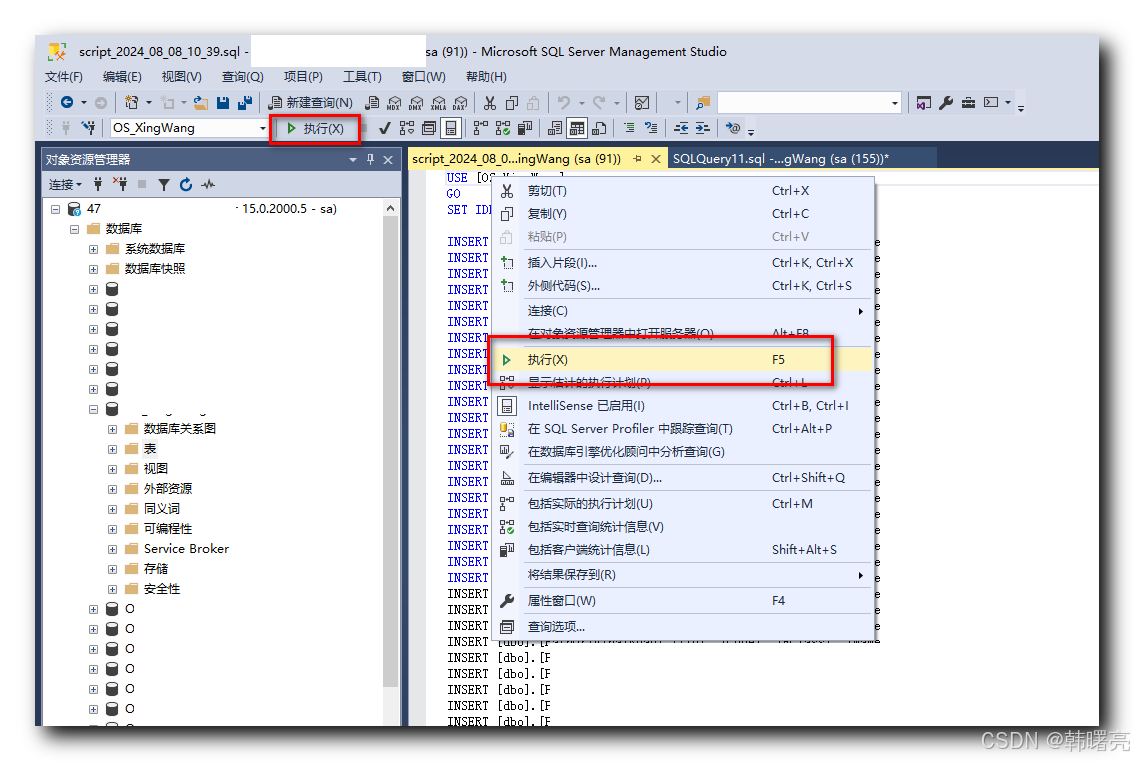Click the Display Estimated Execution Plan toolbar icon
1134x761 pixels.
point(407,128)
